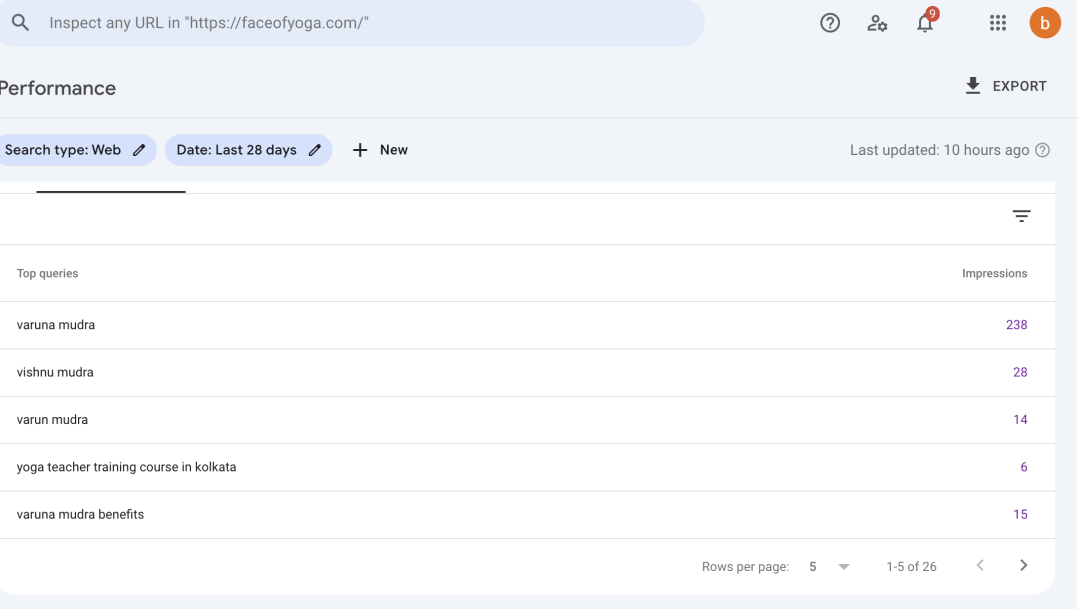Viewport: 1077px width, 609px height.
Task: Edit the Date: Last 28 days filter
Action: click(248, 150)
